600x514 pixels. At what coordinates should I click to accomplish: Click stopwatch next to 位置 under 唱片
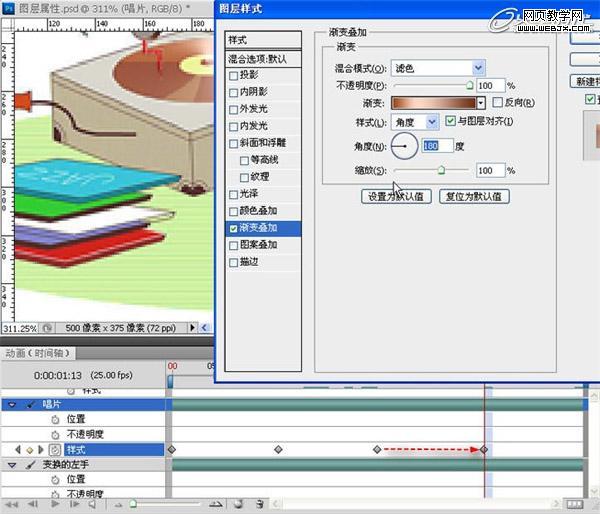point(54,420)
